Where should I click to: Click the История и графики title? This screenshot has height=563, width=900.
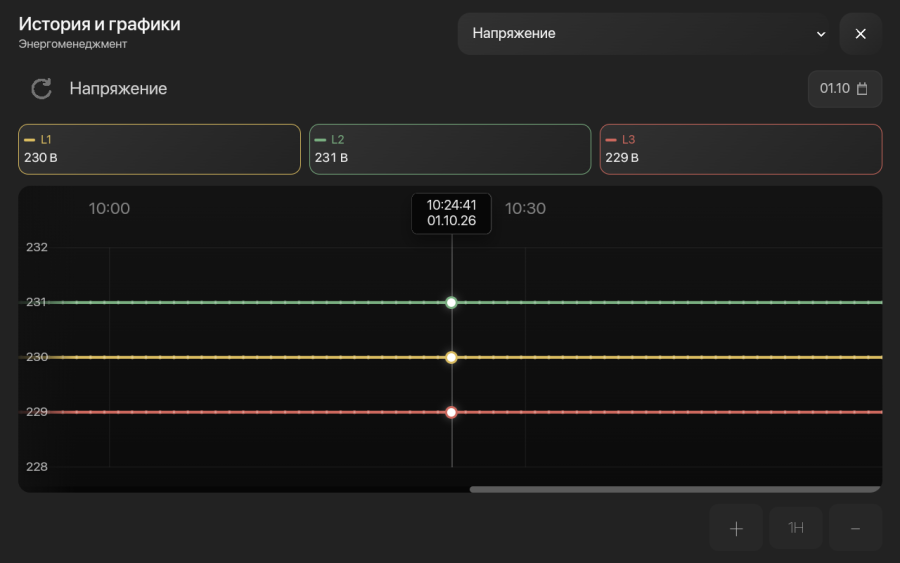[x=99, y=24]
